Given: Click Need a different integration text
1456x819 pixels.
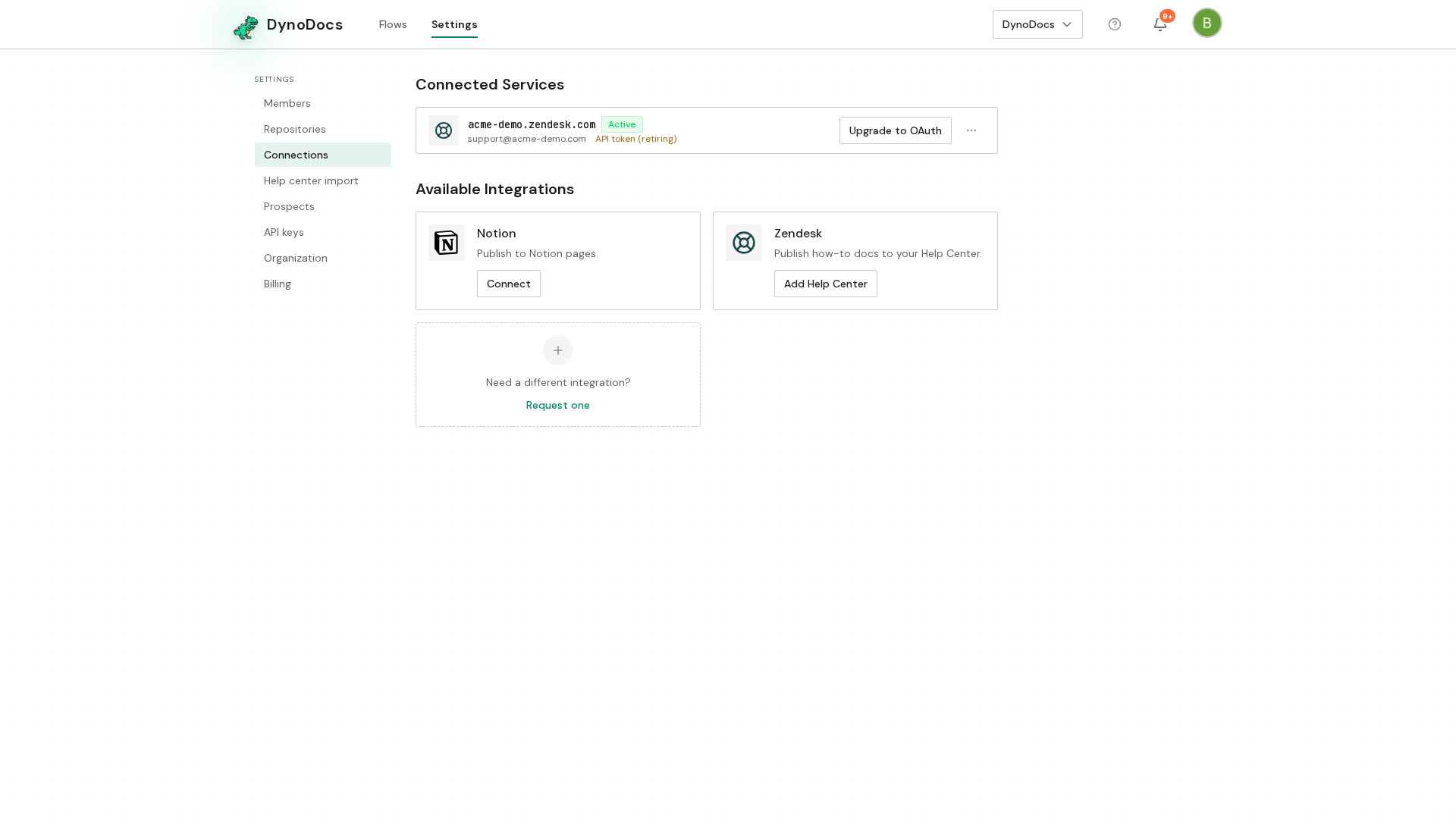Looking at the screenshot, I should click(x=558, y=382).
